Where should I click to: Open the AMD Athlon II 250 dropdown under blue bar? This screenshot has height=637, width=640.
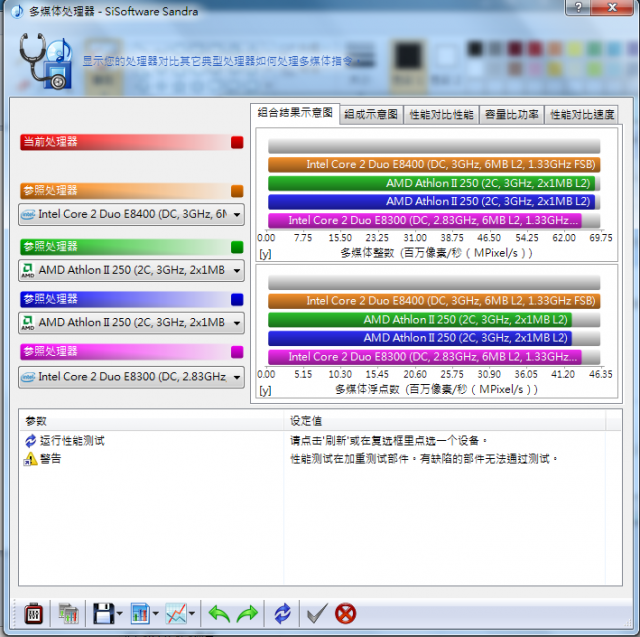click(131, 323)
